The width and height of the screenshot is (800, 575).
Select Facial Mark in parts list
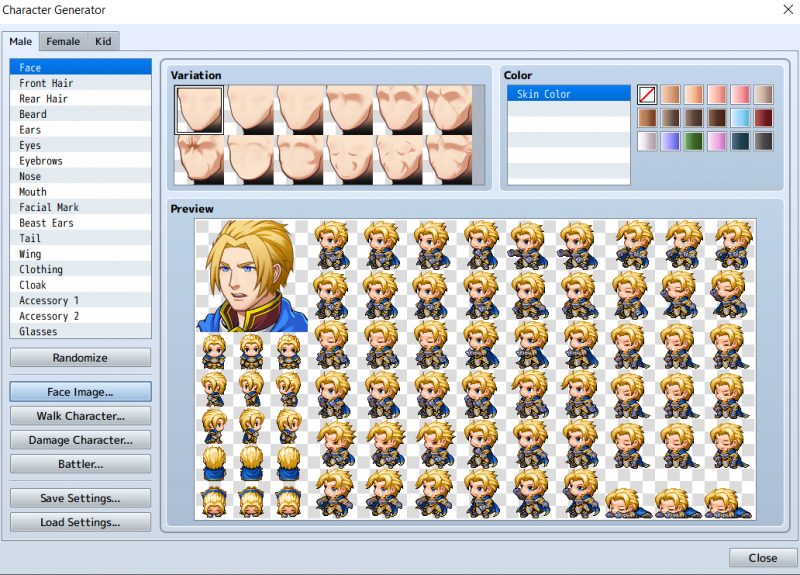[80, 207]
